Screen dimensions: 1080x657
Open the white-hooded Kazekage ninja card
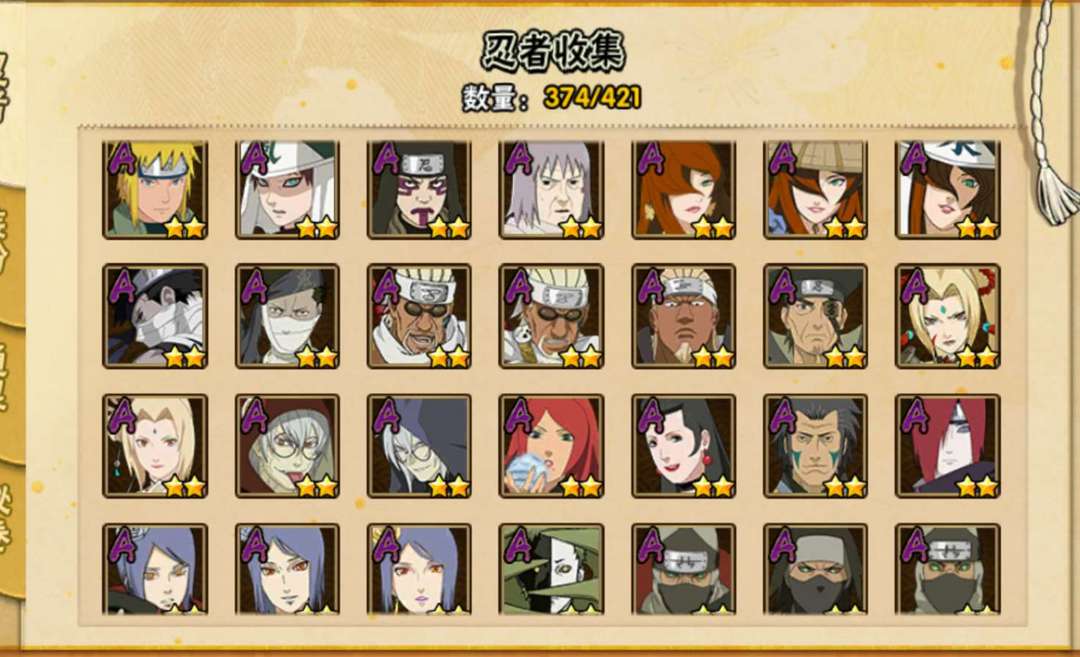(287, 189)
